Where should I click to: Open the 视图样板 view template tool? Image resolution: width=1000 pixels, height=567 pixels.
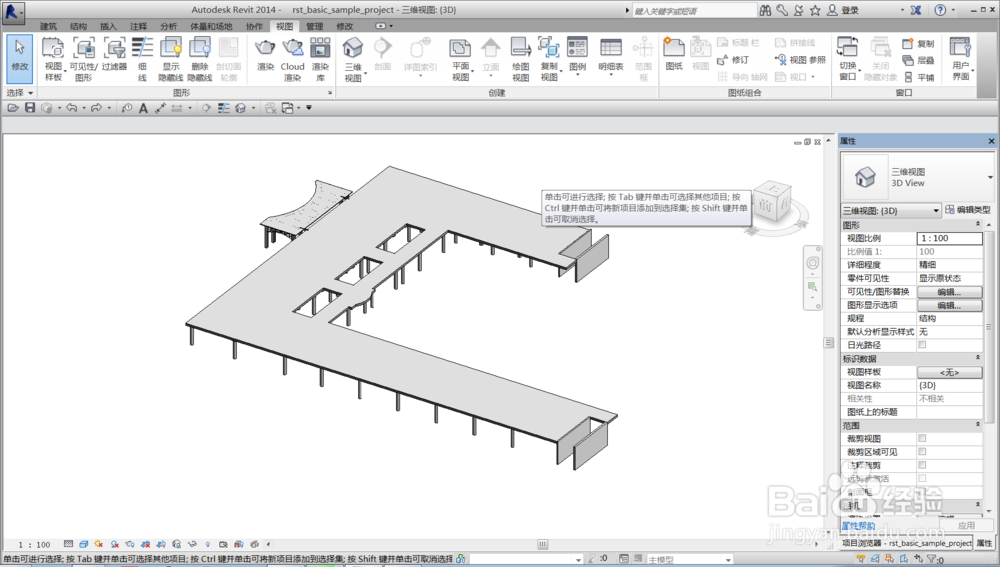pos(53,59)
